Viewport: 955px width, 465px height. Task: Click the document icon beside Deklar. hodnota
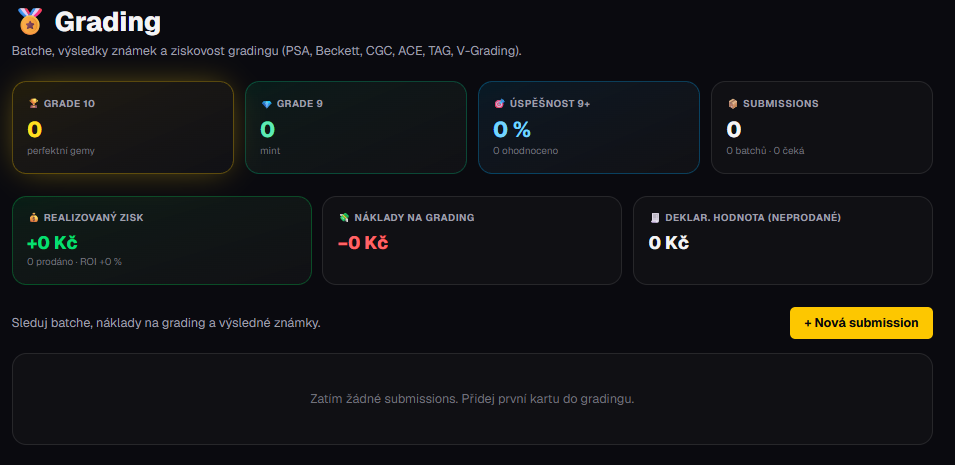pyautogui.click(x=655, y=218)
